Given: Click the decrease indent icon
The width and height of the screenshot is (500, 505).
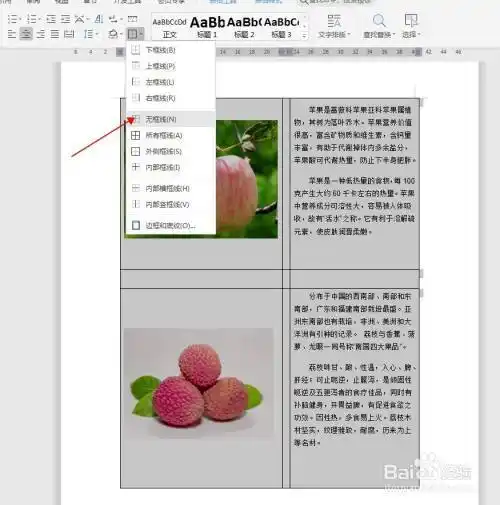Looking at the screenshot, I should [x=51, y=19].
